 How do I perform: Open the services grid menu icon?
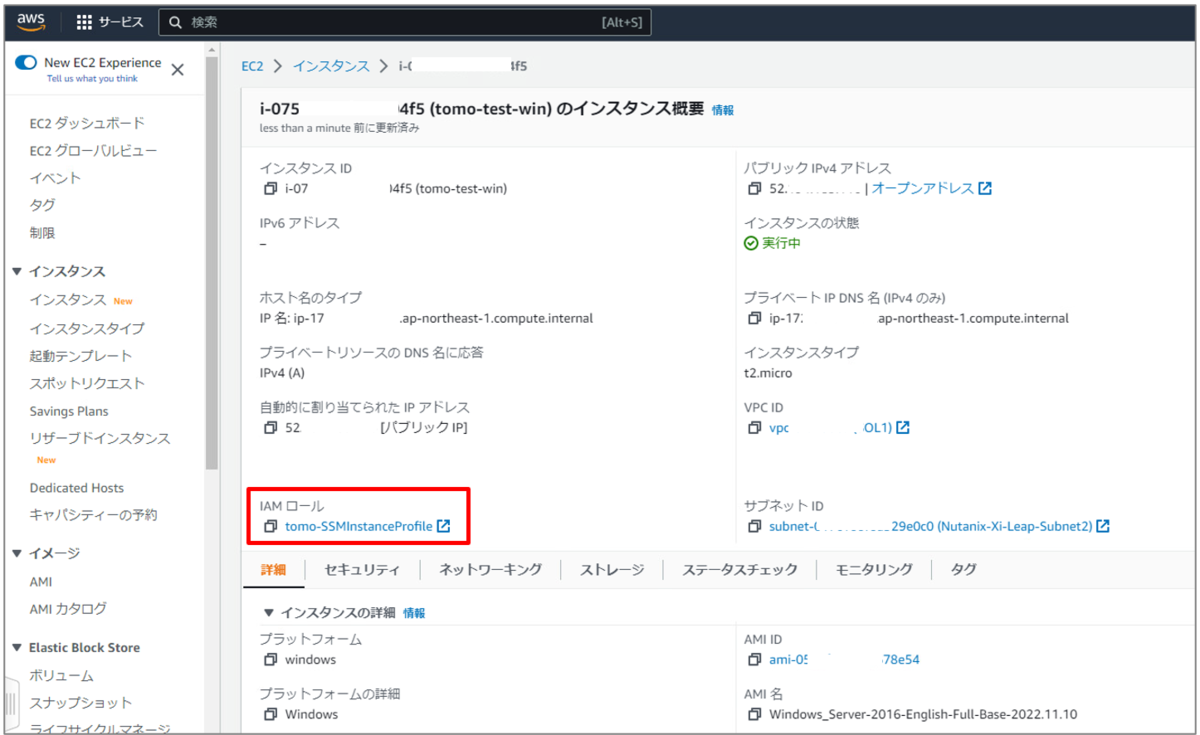click(x=84, y=22)
